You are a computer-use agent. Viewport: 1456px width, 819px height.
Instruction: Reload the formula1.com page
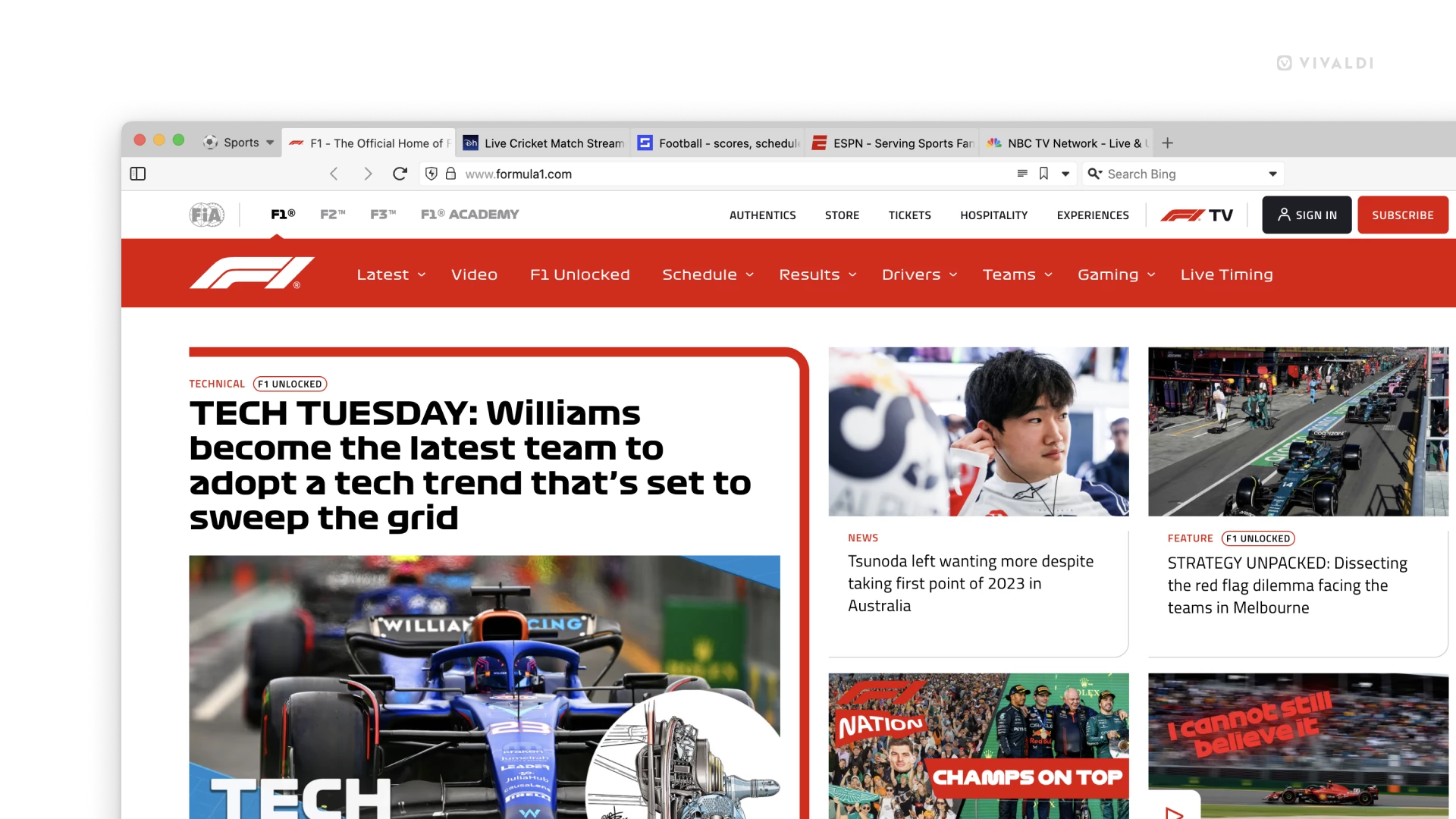[x=400, y=174]
